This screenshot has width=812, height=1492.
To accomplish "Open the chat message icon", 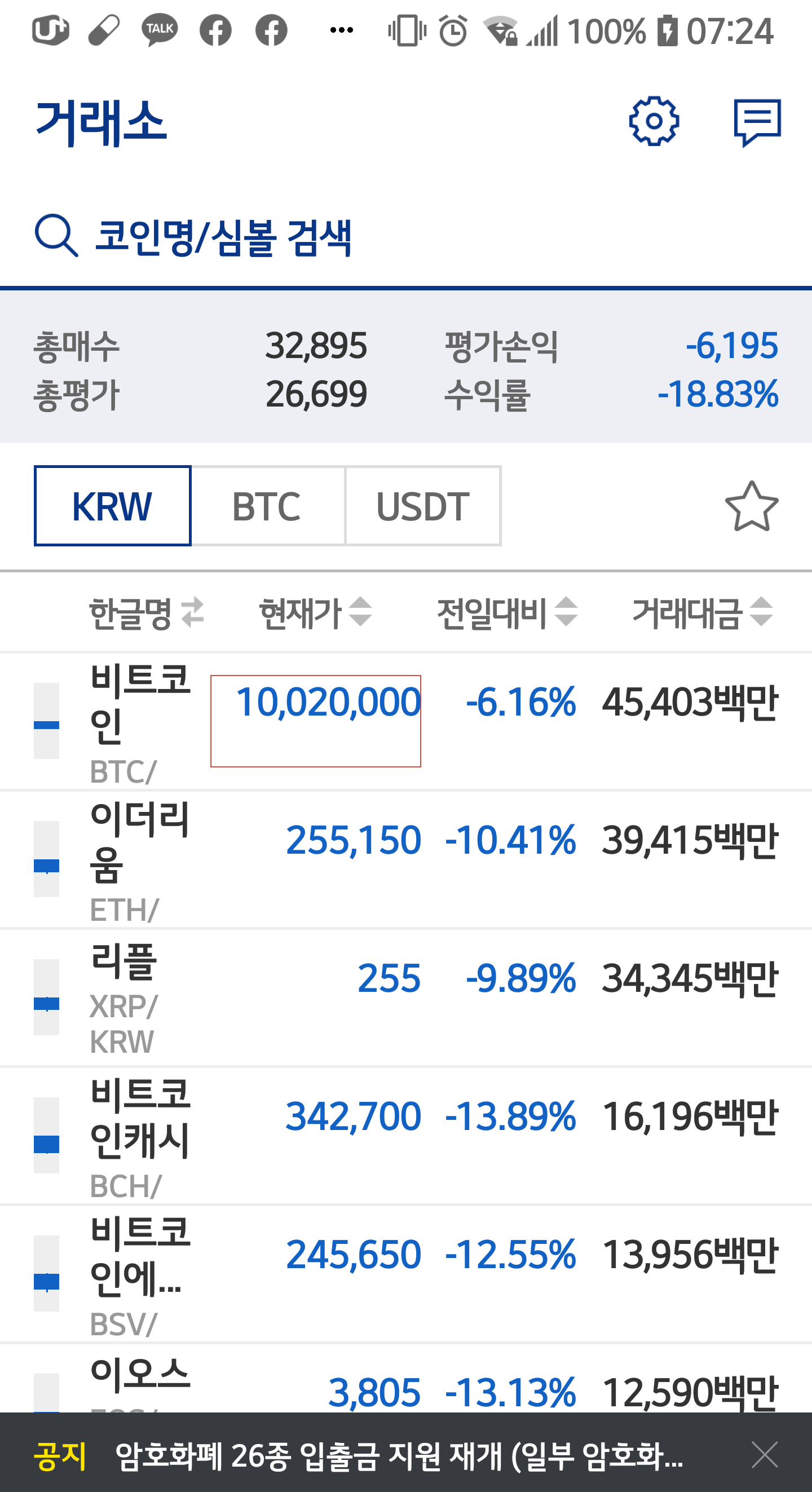I will pos(757,122).
